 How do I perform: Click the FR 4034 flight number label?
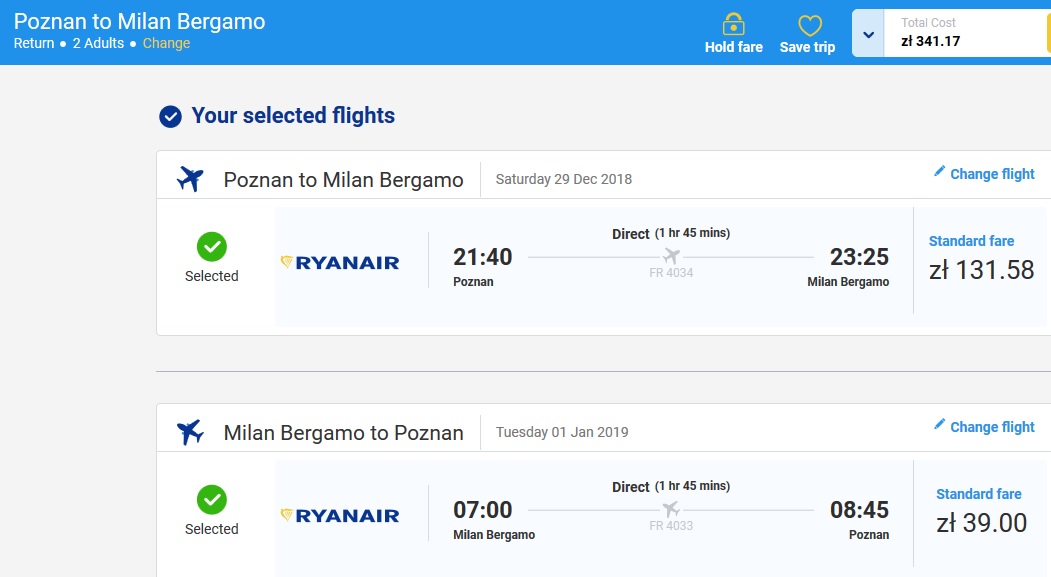[671, 273]
